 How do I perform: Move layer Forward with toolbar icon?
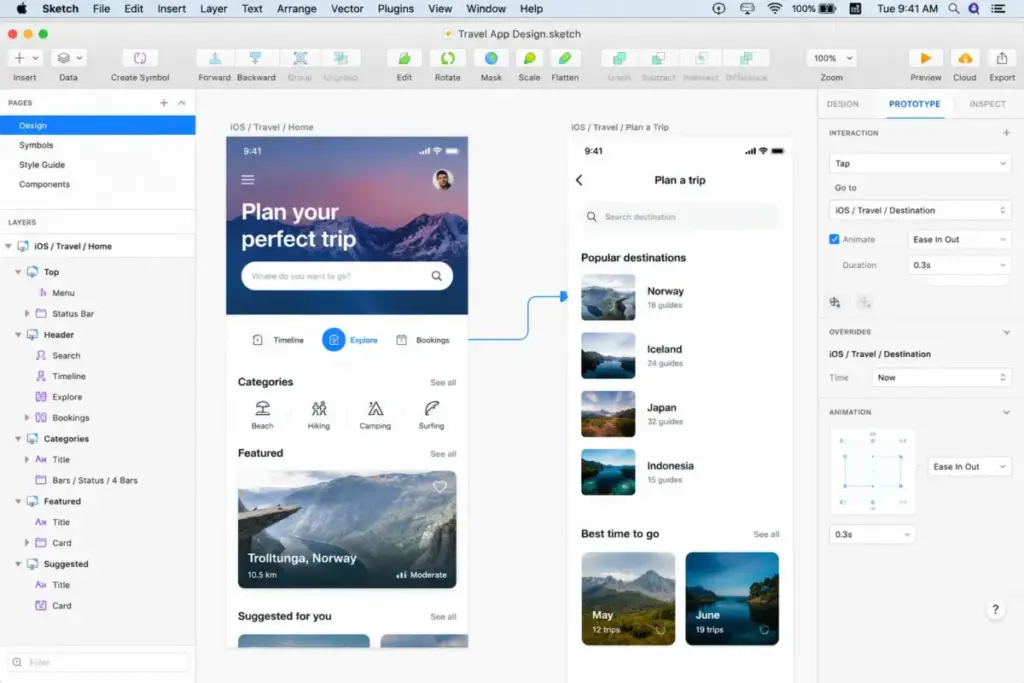214,58
